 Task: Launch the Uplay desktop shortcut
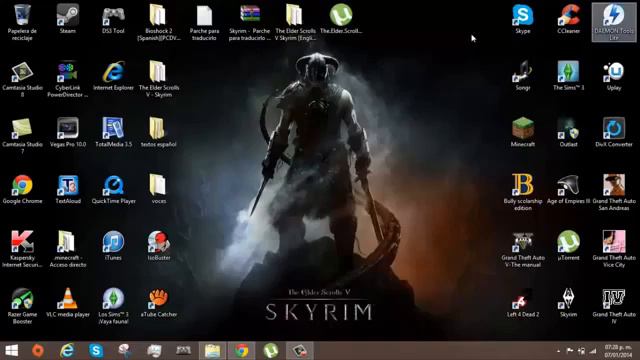pos(614,76)
